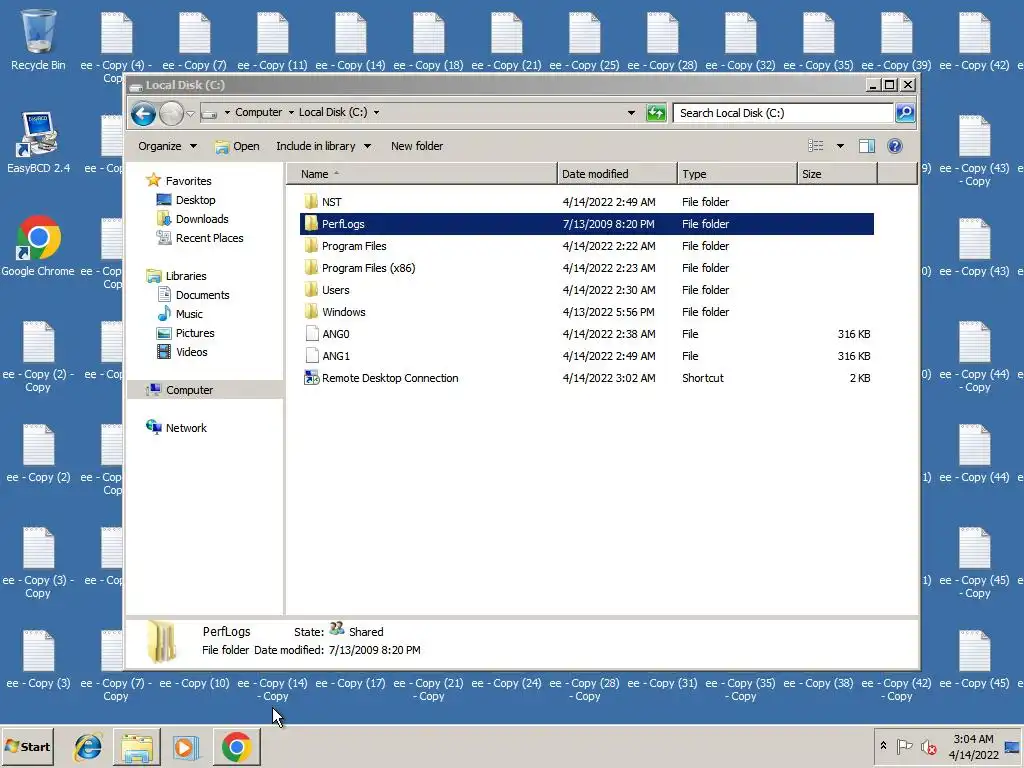Create a New folder
1024x768 pixels.
tap(417, 146)
